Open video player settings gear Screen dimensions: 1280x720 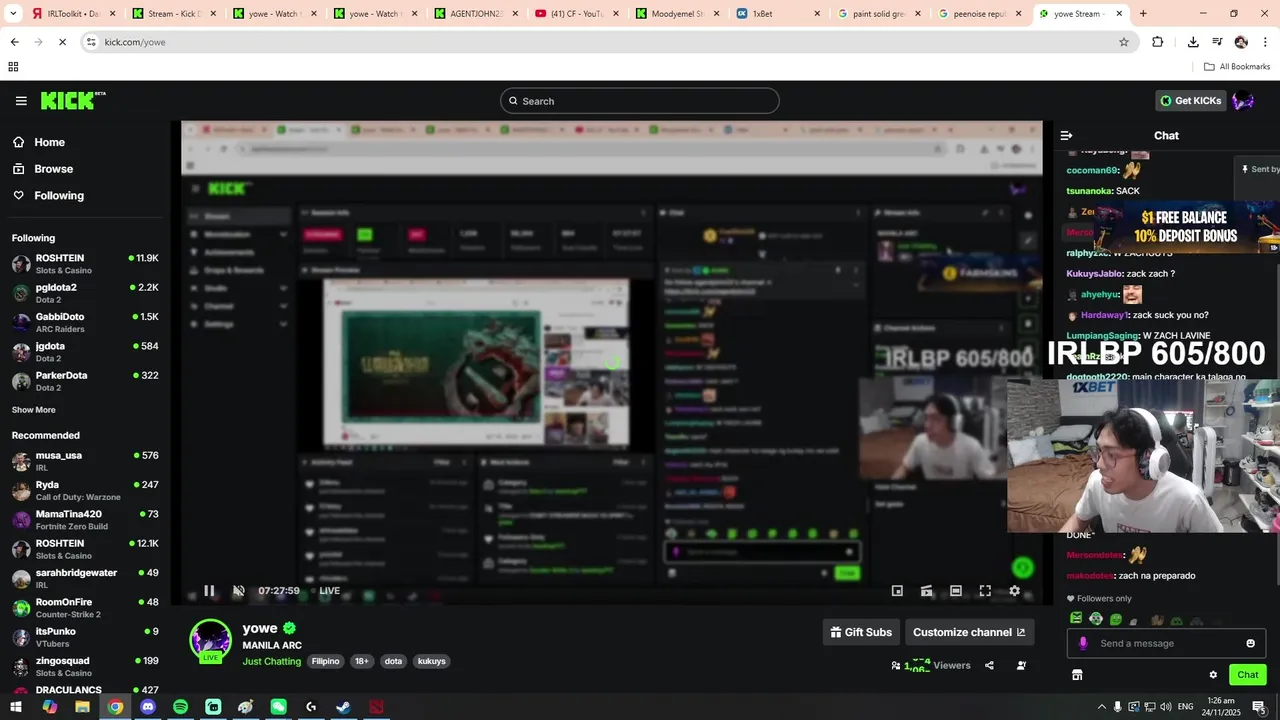[1014, 591]
